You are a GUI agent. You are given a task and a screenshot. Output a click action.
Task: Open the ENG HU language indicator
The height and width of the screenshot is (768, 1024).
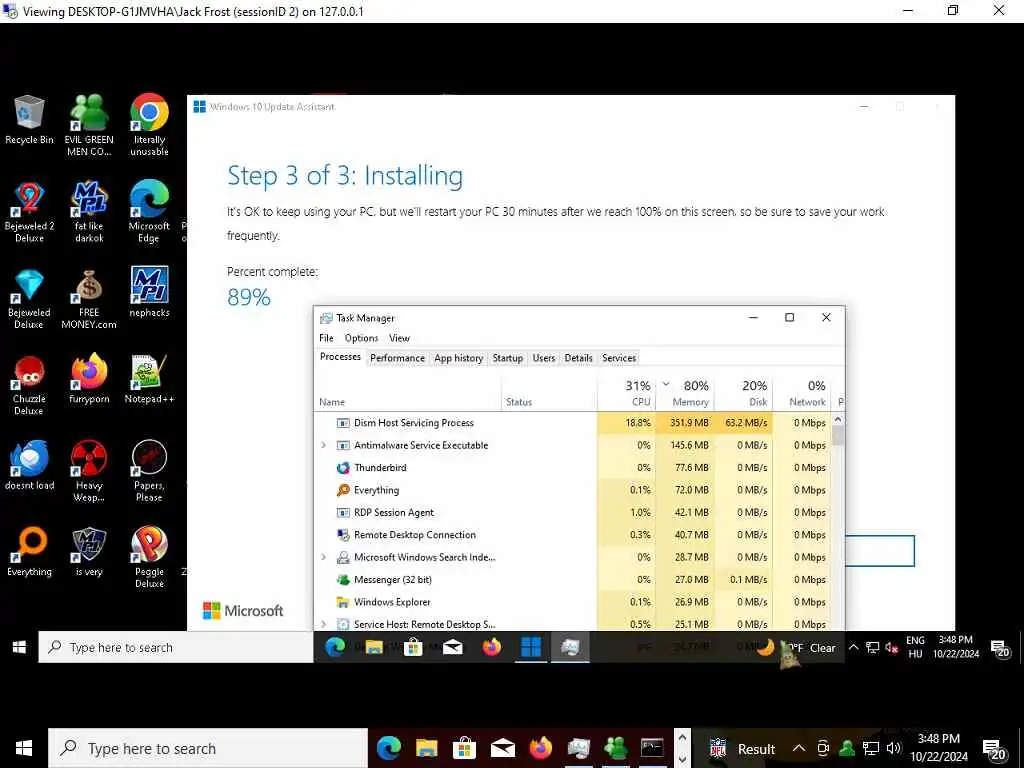(916, 647)
